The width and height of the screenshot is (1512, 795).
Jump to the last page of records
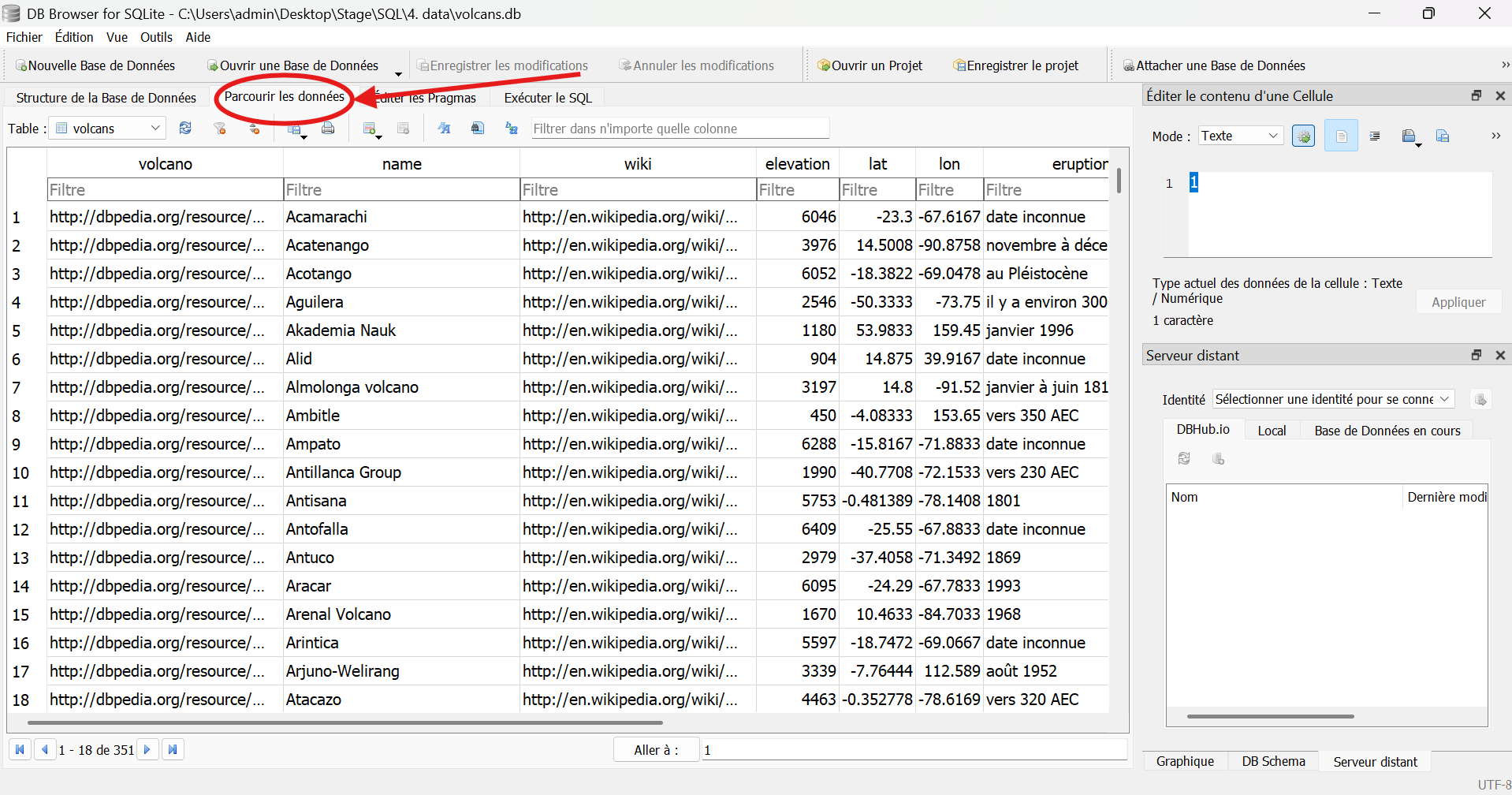173,749
